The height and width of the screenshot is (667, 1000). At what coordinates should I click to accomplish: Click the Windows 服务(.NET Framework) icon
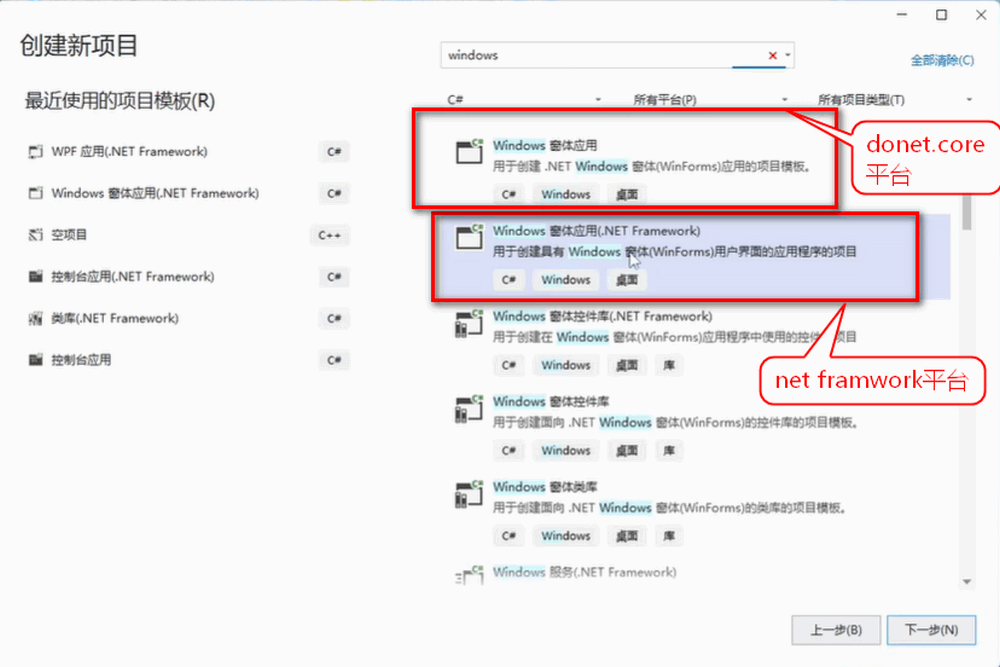(x=469, y=575)
